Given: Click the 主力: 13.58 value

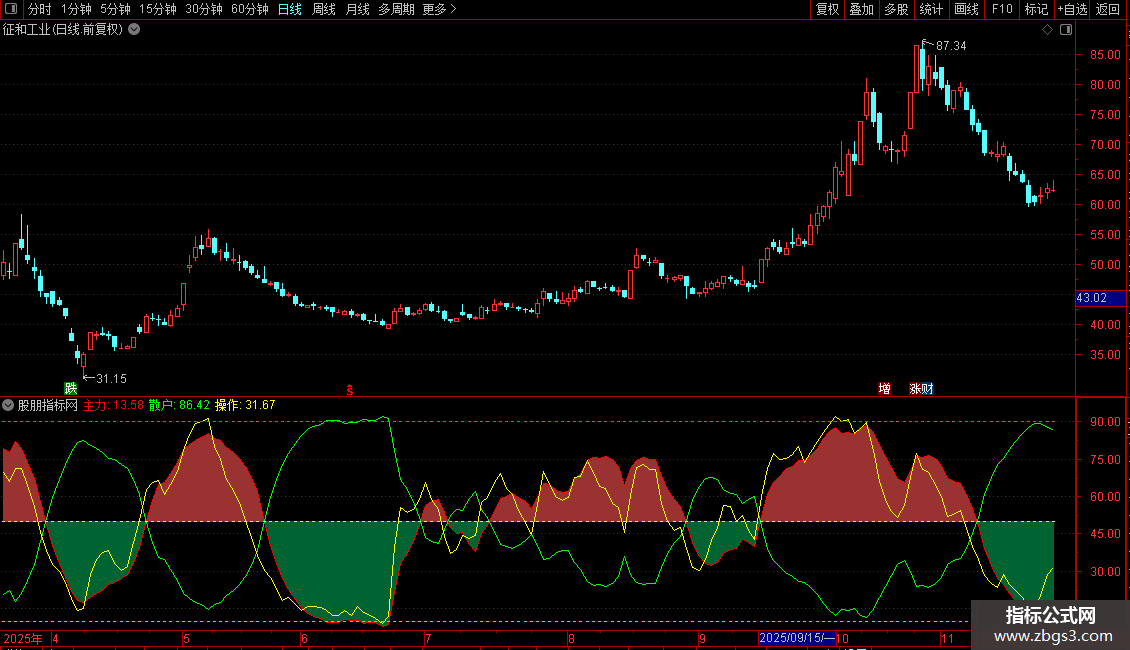Looking at the screenshot, I should point(113,405).
